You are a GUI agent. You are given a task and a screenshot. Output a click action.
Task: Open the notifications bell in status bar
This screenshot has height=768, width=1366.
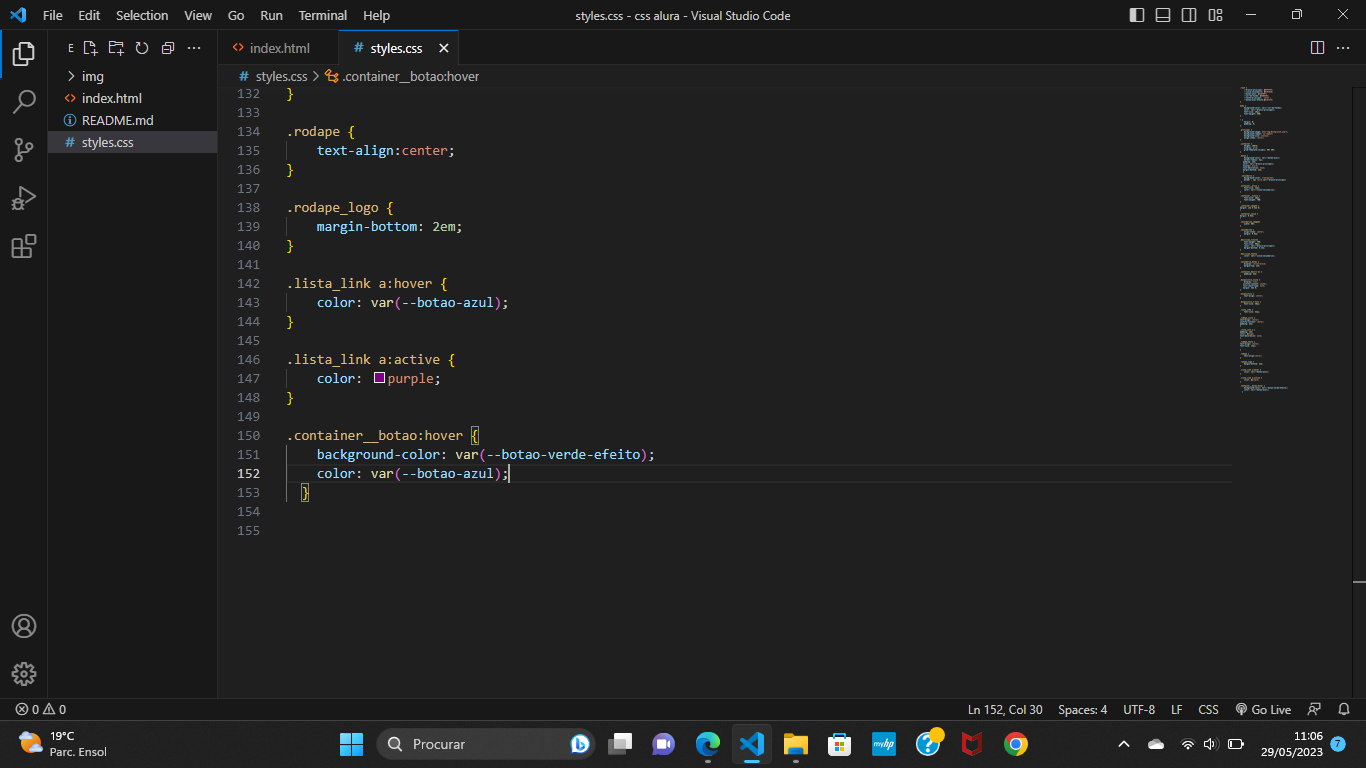1343,709
